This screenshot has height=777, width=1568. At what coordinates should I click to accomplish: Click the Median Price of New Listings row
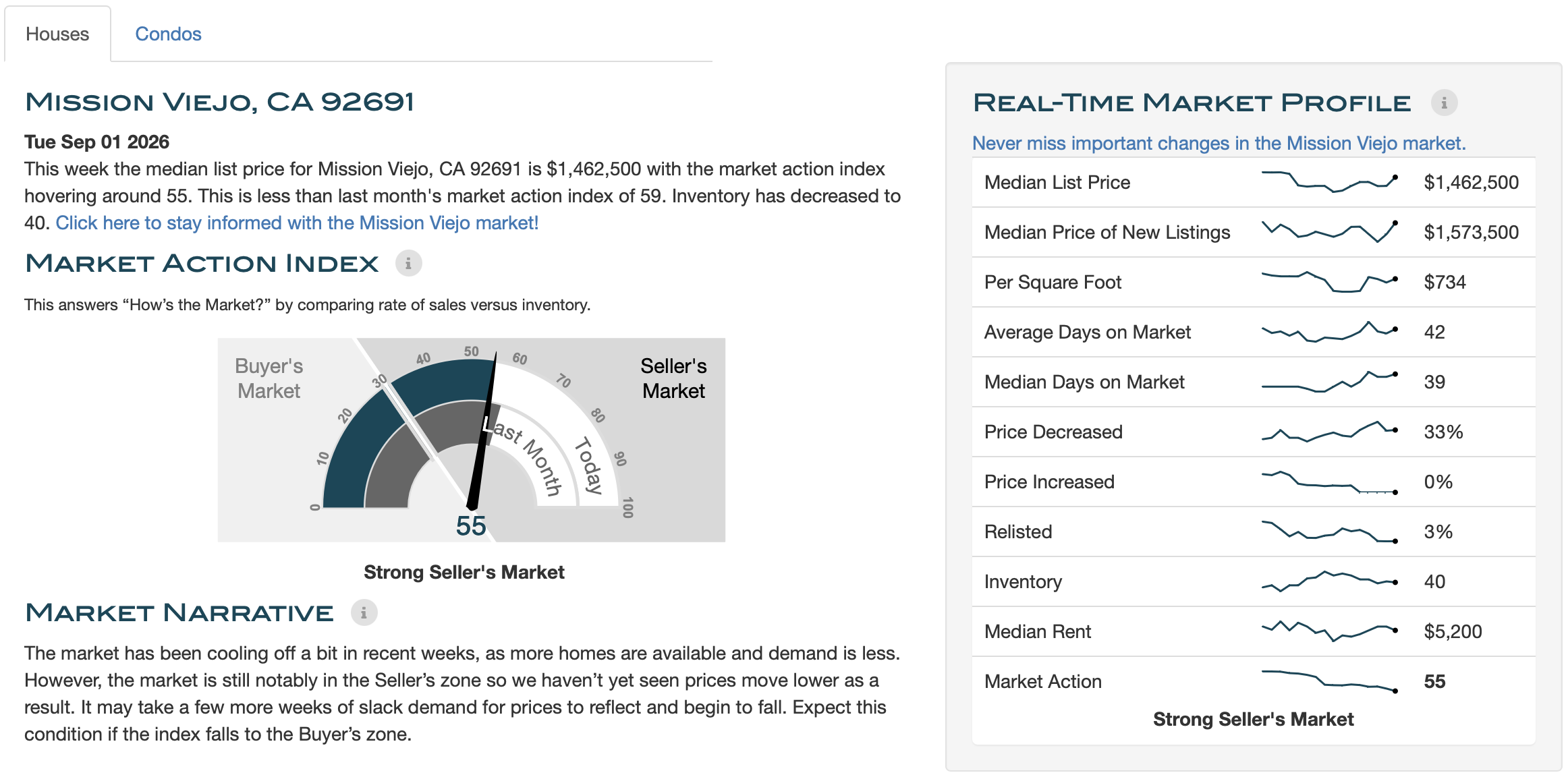tap(1254, 232)
